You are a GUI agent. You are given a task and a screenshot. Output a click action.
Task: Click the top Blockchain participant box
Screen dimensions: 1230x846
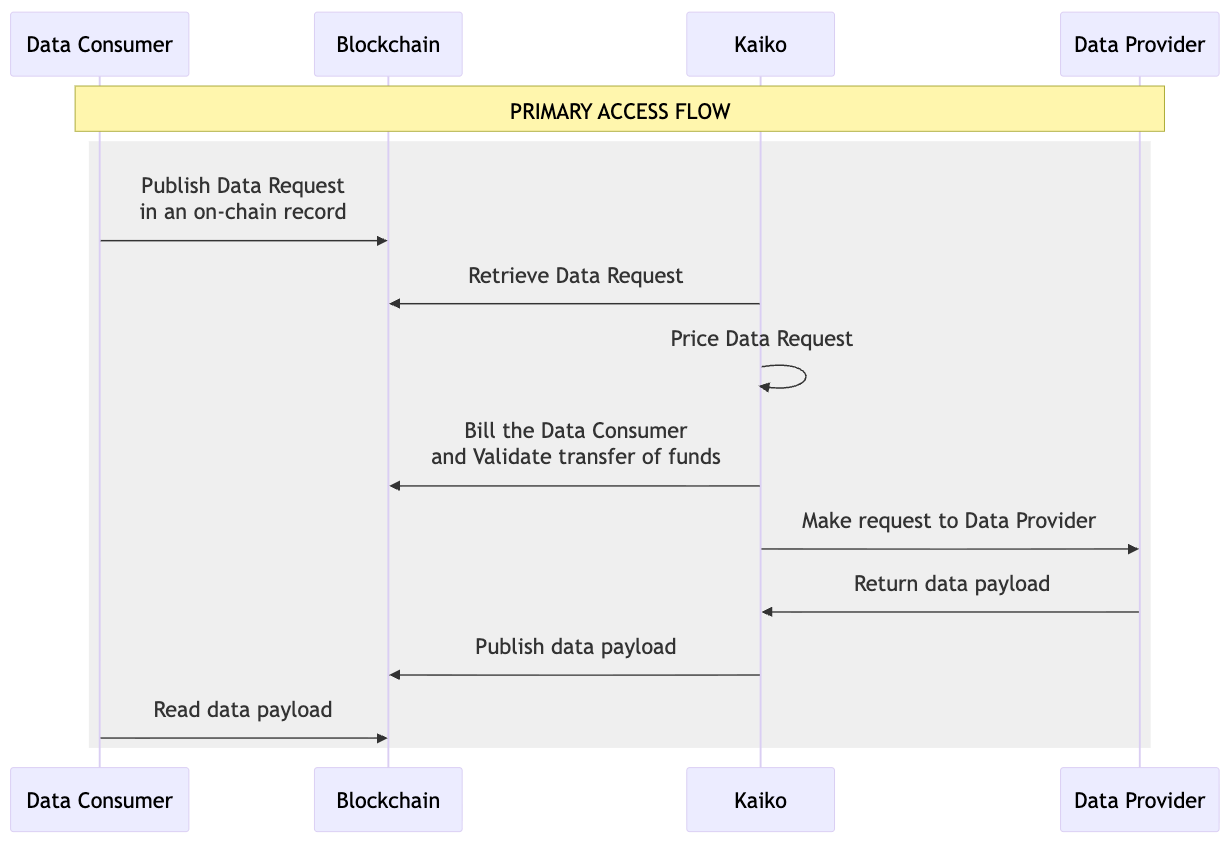click(388, 44)
